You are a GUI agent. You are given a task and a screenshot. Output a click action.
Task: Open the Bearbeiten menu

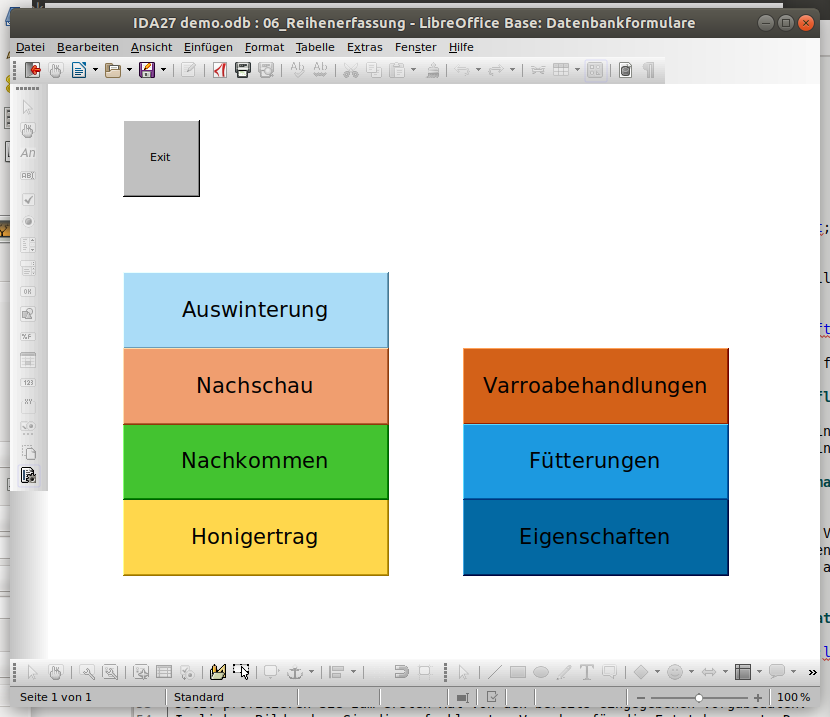tap(88, 47)
